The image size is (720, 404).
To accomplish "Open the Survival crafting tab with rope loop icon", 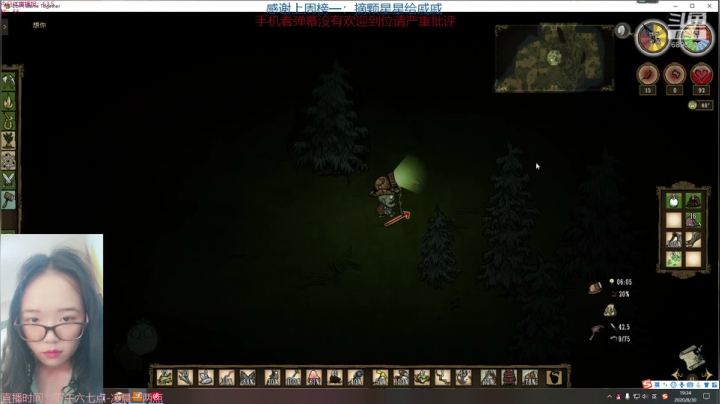I will pos(8,121).
